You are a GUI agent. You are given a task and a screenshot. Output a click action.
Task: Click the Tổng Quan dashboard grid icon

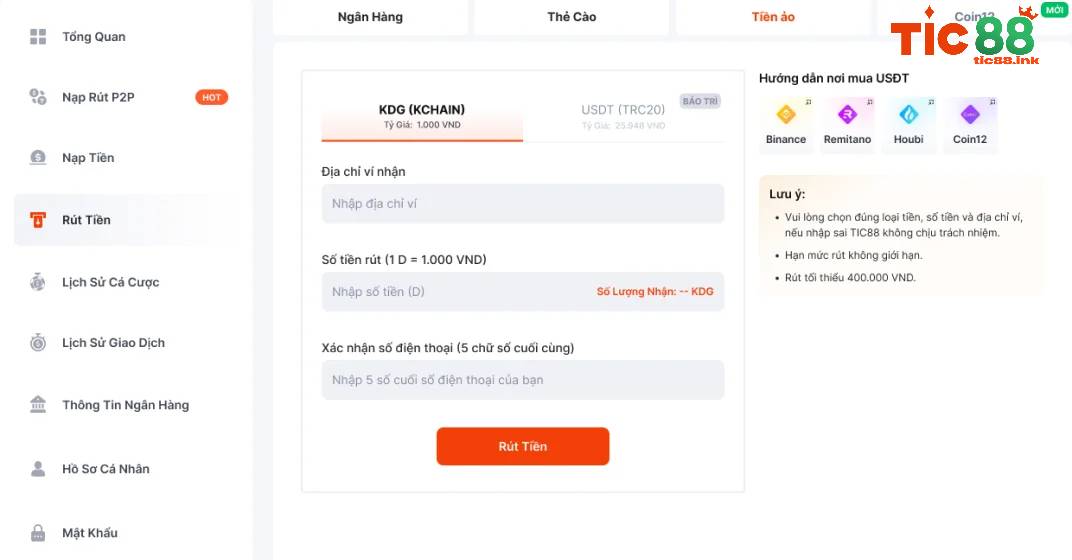pos(38,37)
